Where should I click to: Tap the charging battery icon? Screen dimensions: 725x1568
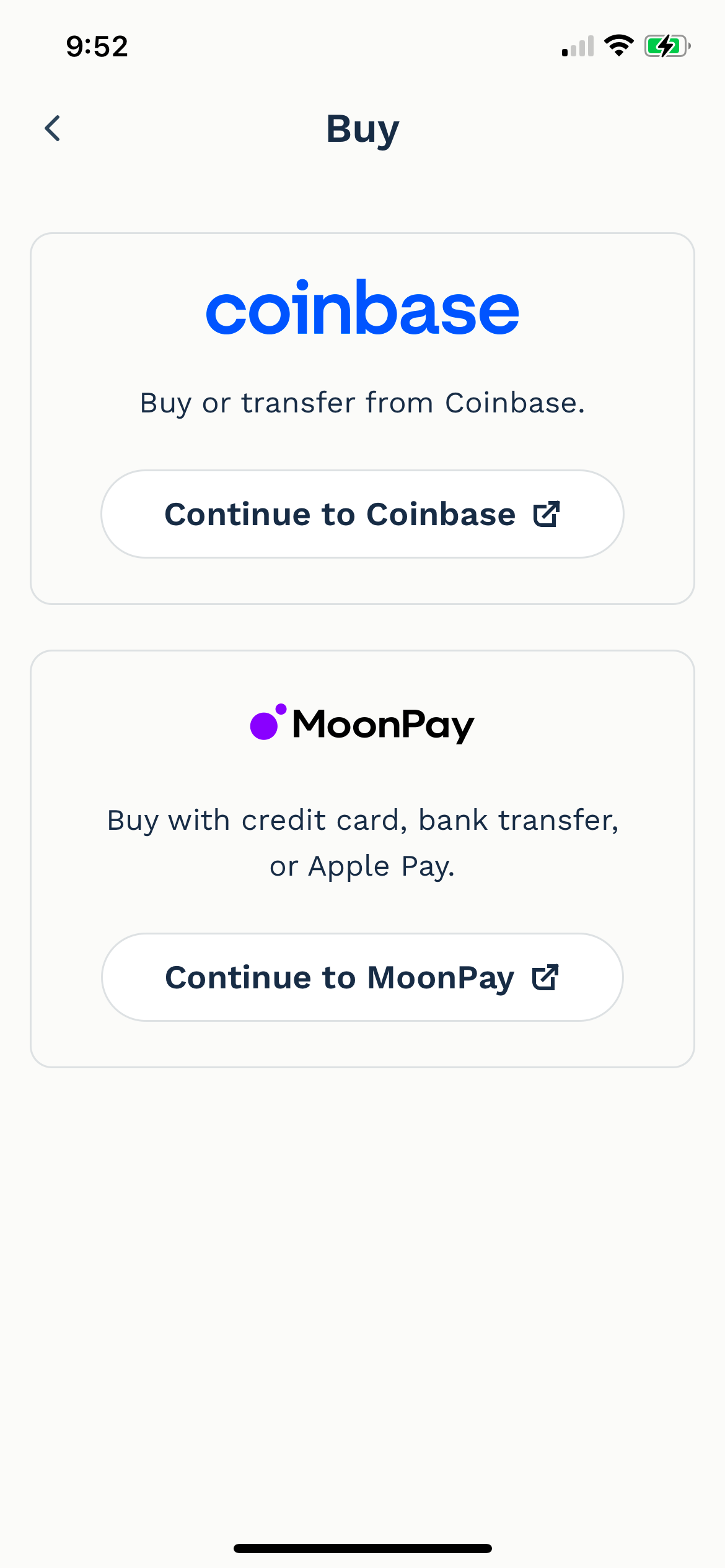pos(667,46)
